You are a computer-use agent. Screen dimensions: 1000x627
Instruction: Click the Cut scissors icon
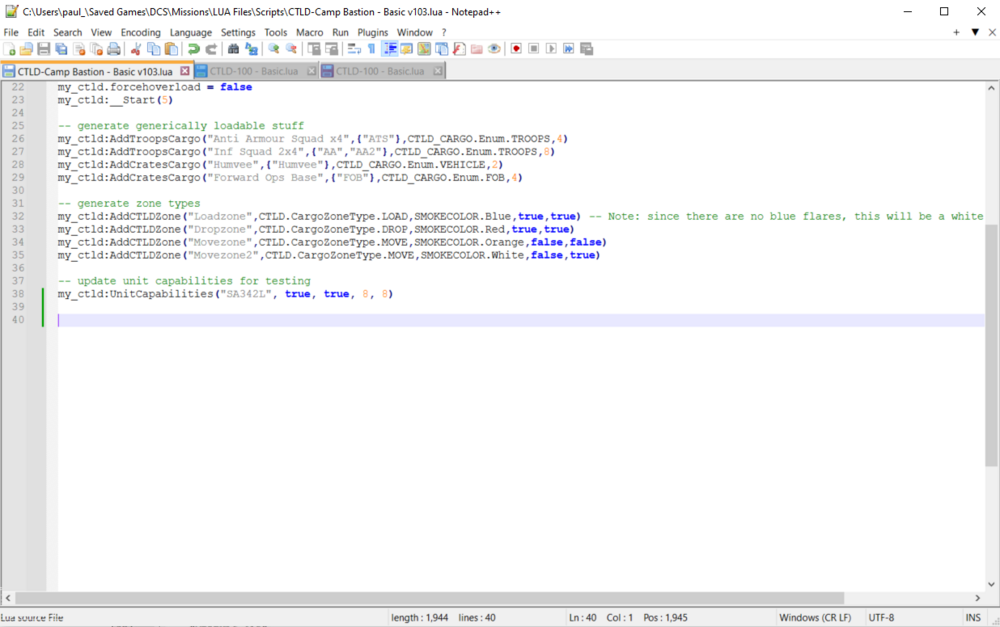(x=137, y=49)
